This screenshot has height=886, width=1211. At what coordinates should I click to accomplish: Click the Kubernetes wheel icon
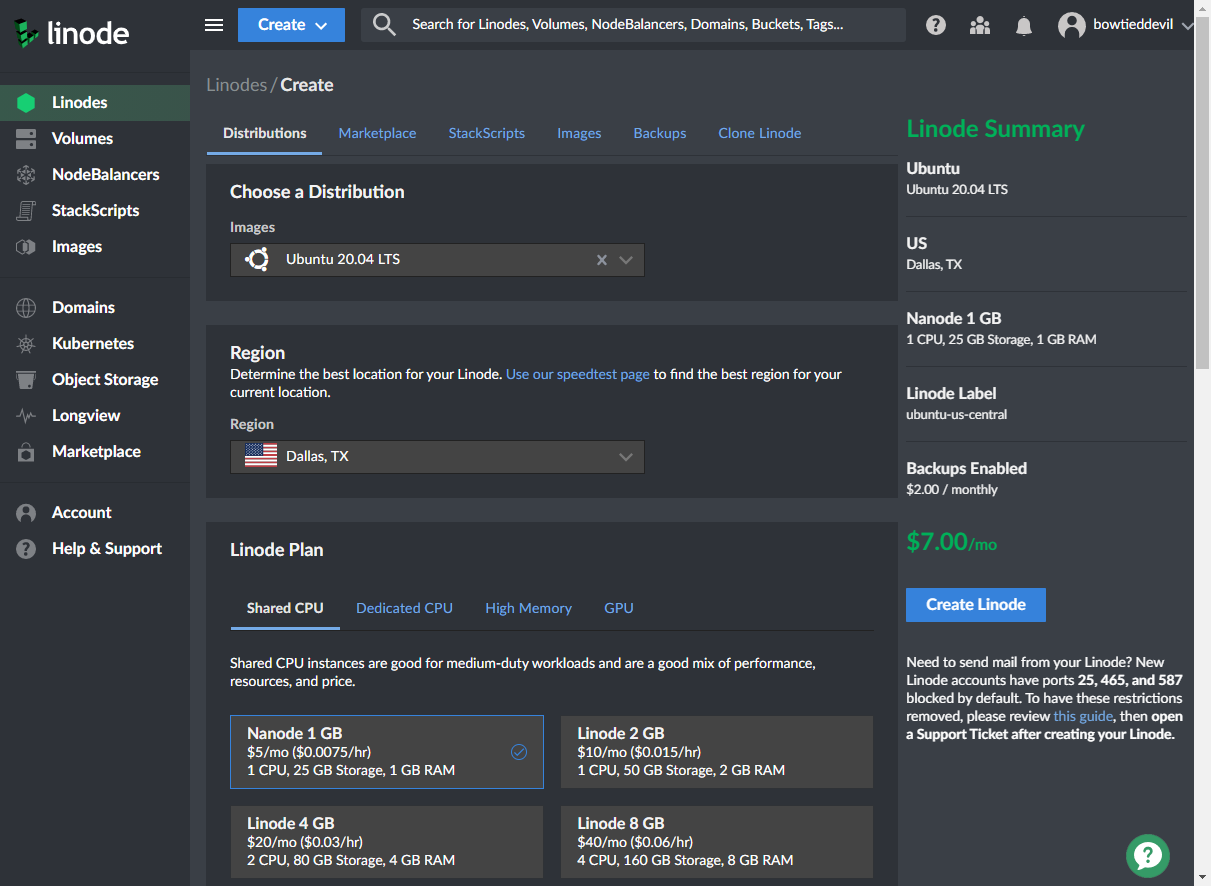[26, 344]
